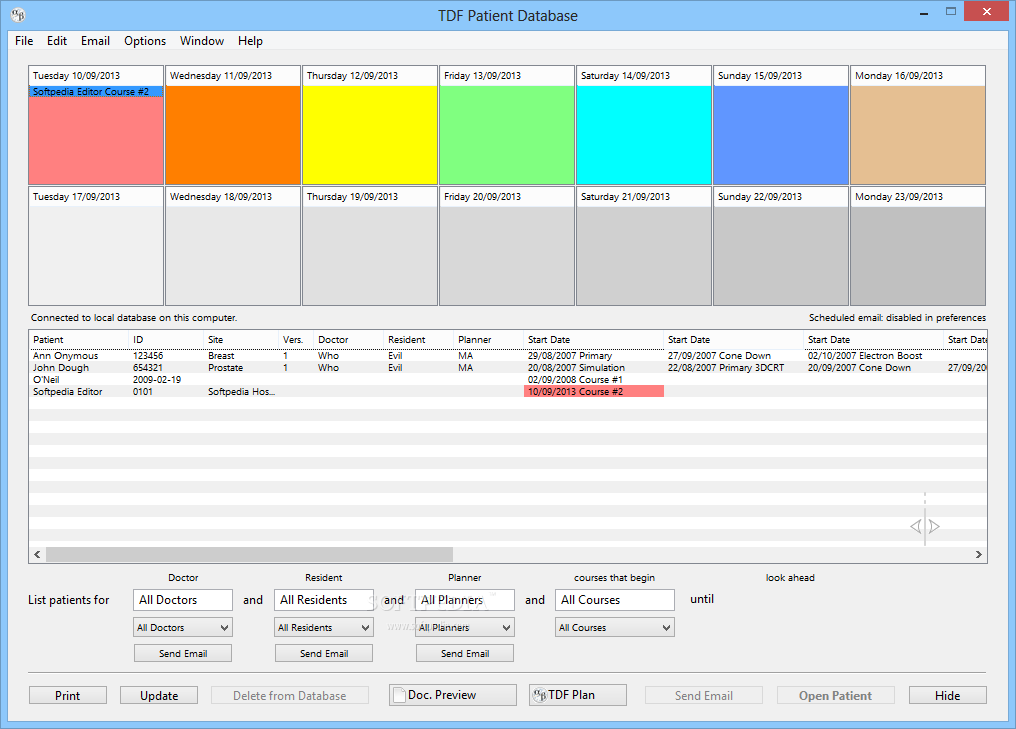Open the Window menu

(202, 41)
